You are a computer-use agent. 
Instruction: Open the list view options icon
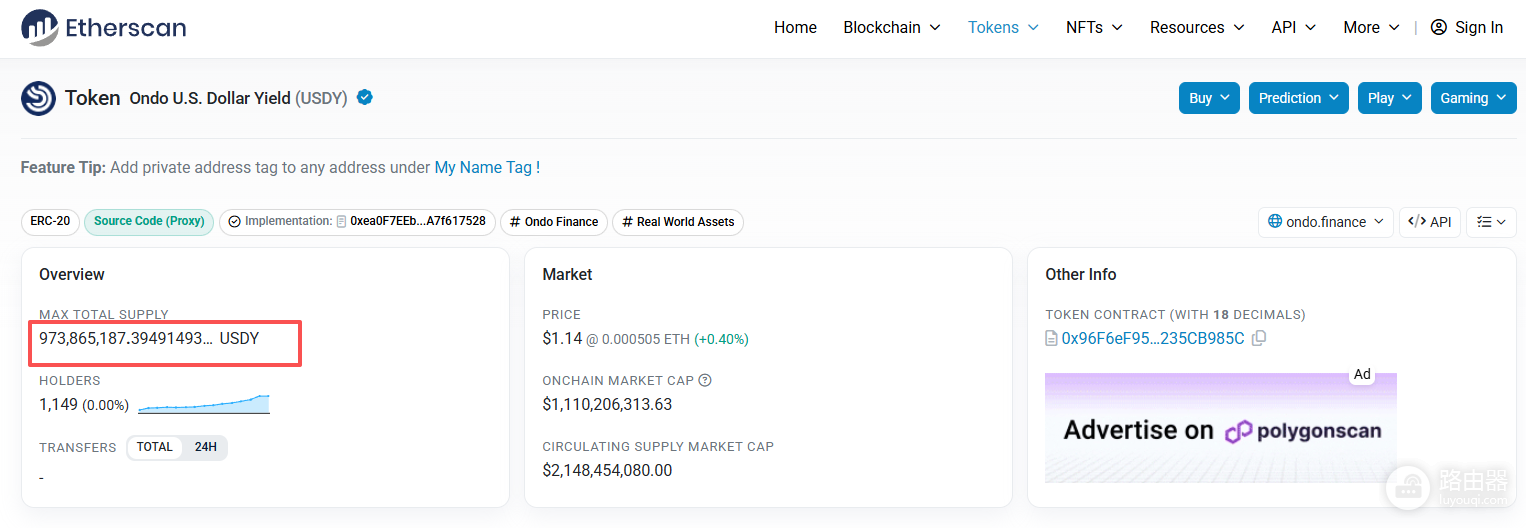pos(1491,222)
